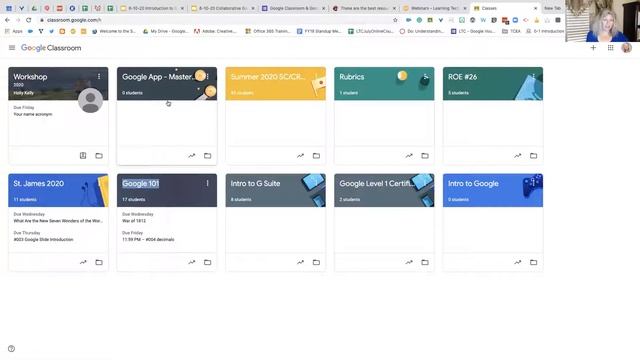Reload the page with the browser refresh button
The image size is (640, 360).
pos(29,20)
